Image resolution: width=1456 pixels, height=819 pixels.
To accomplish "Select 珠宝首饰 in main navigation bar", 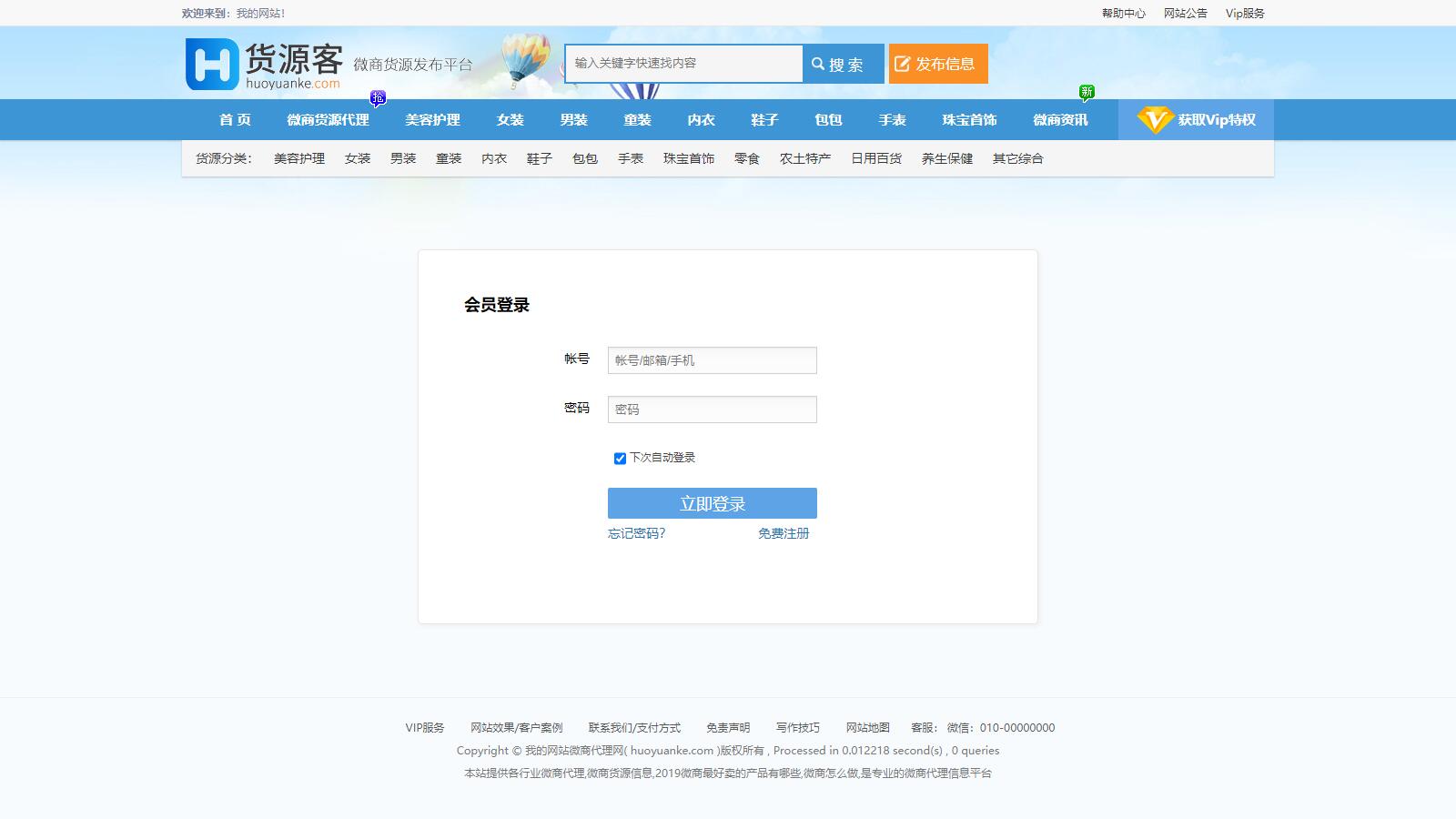I will coord(969,120).
